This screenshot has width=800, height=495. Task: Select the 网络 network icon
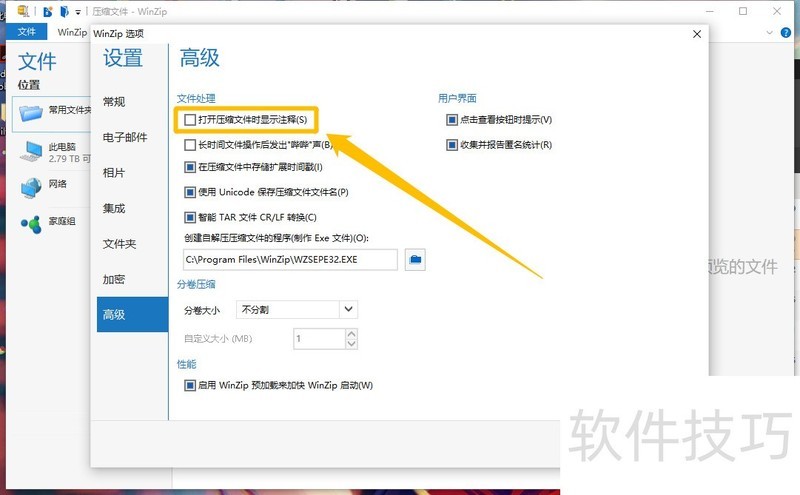click(x=31, y=188)
